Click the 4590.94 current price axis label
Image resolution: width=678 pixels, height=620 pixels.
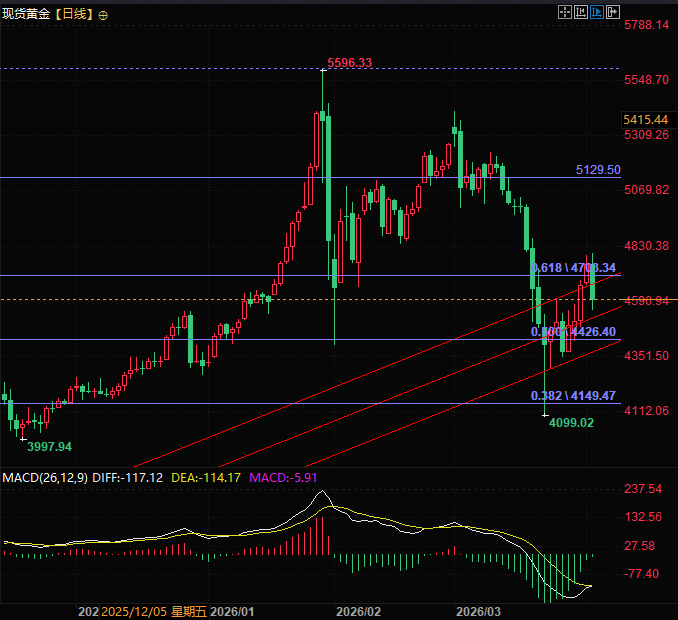tap(646, 300)
